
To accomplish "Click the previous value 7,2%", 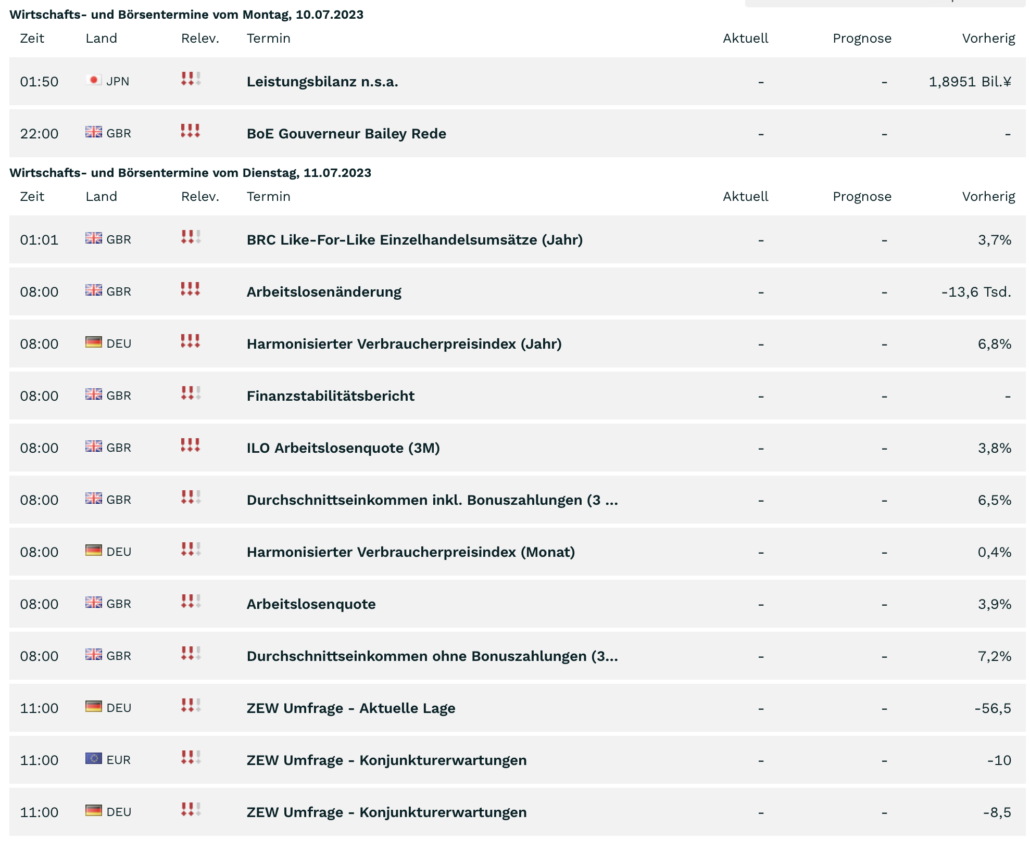I will tap(995, 656).
